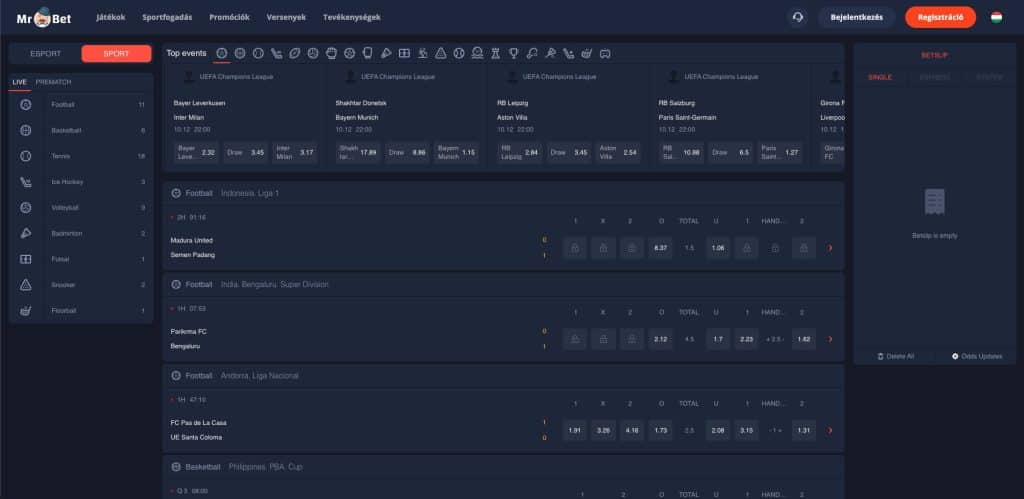Select the football icon in Top events
This screenshot has width=1024, height=499.
[221, 52]
